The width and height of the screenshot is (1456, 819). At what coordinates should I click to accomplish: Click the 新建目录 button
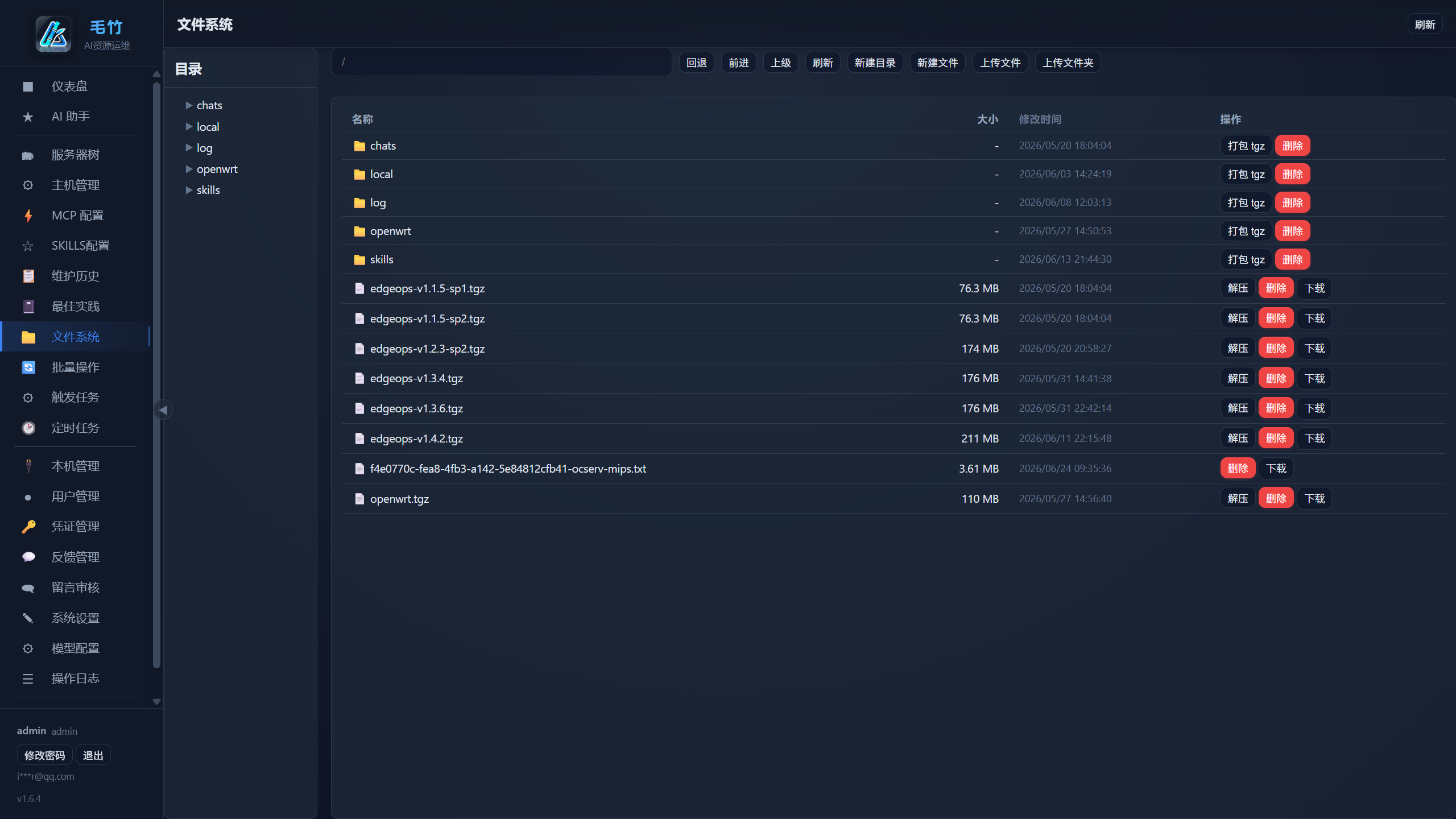875,63
